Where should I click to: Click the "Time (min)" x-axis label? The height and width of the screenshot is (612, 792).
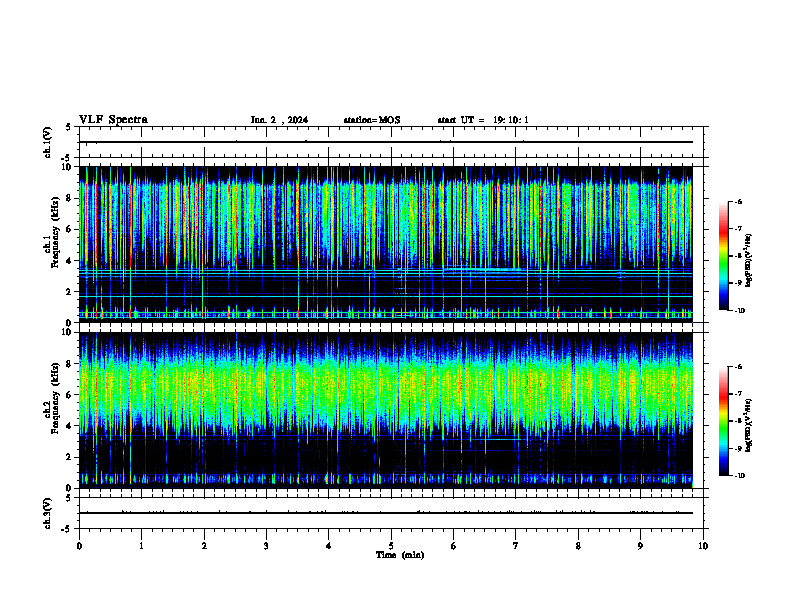pyautogui.click(x=400, y=555)
